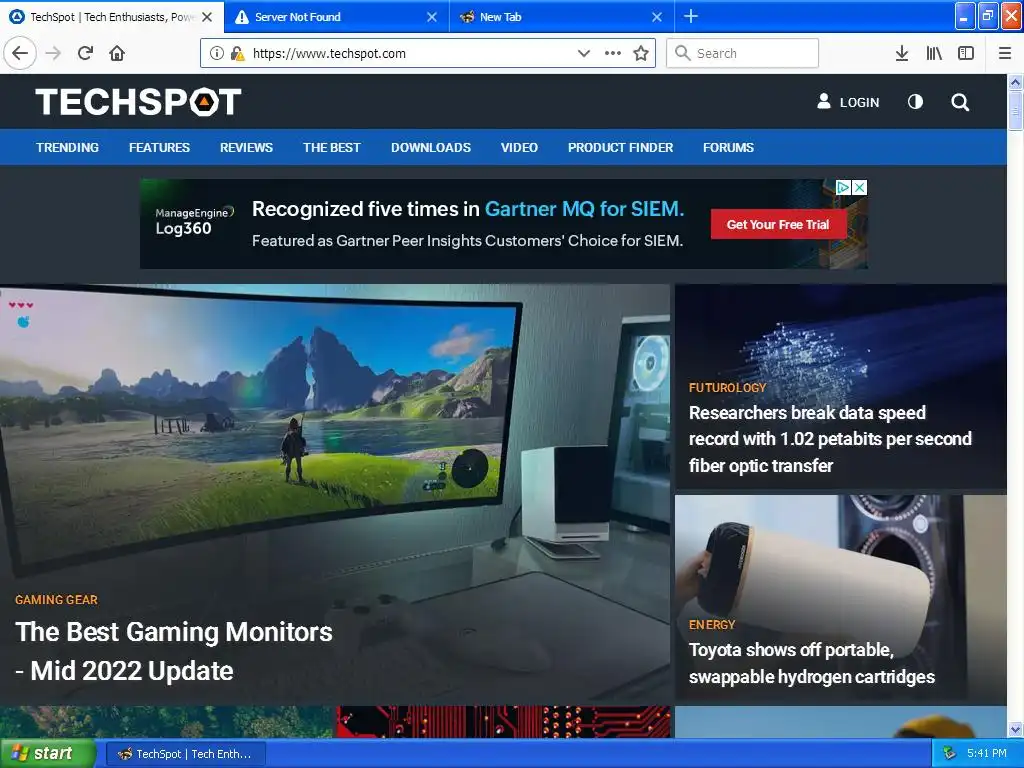Open a new browser tab
The image size is (1024, 768).
(x=691, y=16)
